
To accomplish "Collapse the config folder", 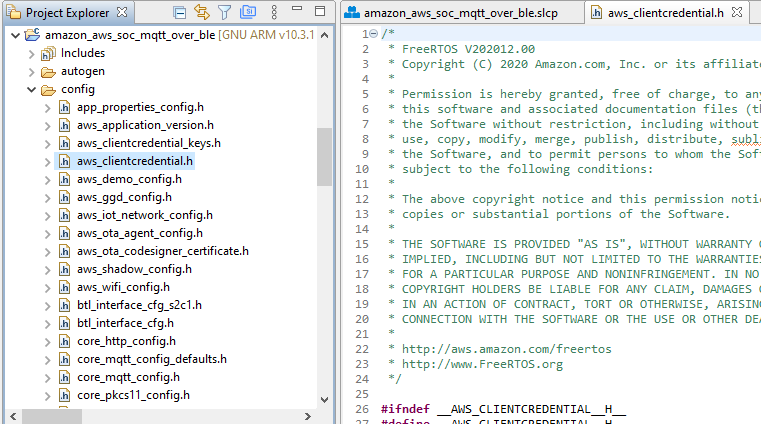I will [31, 89].
